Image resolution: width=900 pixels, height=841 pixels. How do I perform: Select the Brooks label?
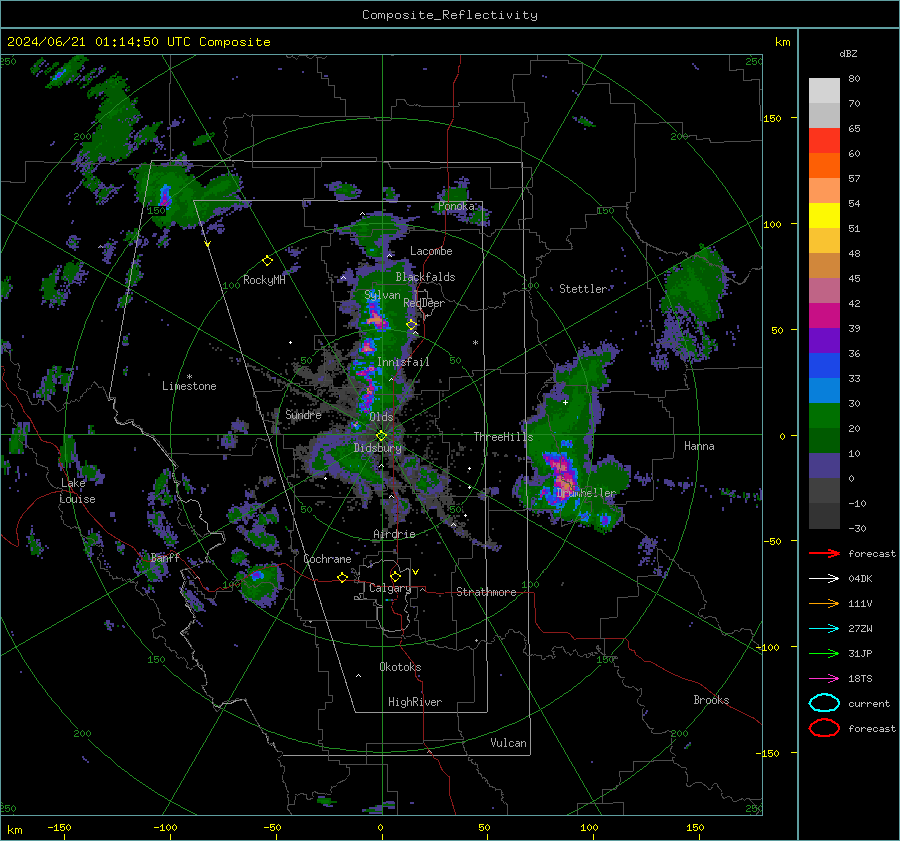pyautogui.click(x=711, y=700)
